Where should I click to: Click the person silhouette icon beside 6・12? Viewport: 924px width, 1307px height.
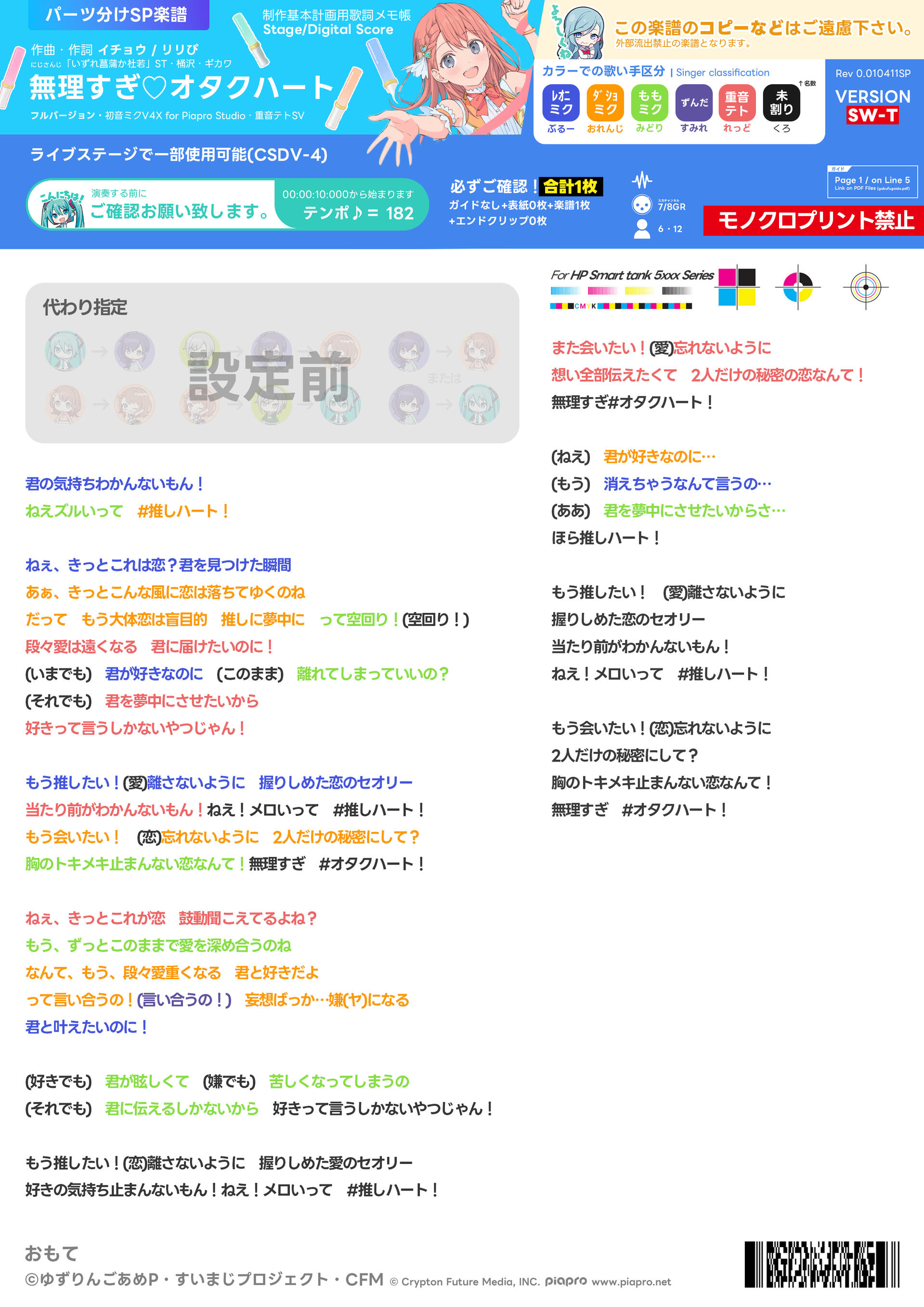point(642,229)
